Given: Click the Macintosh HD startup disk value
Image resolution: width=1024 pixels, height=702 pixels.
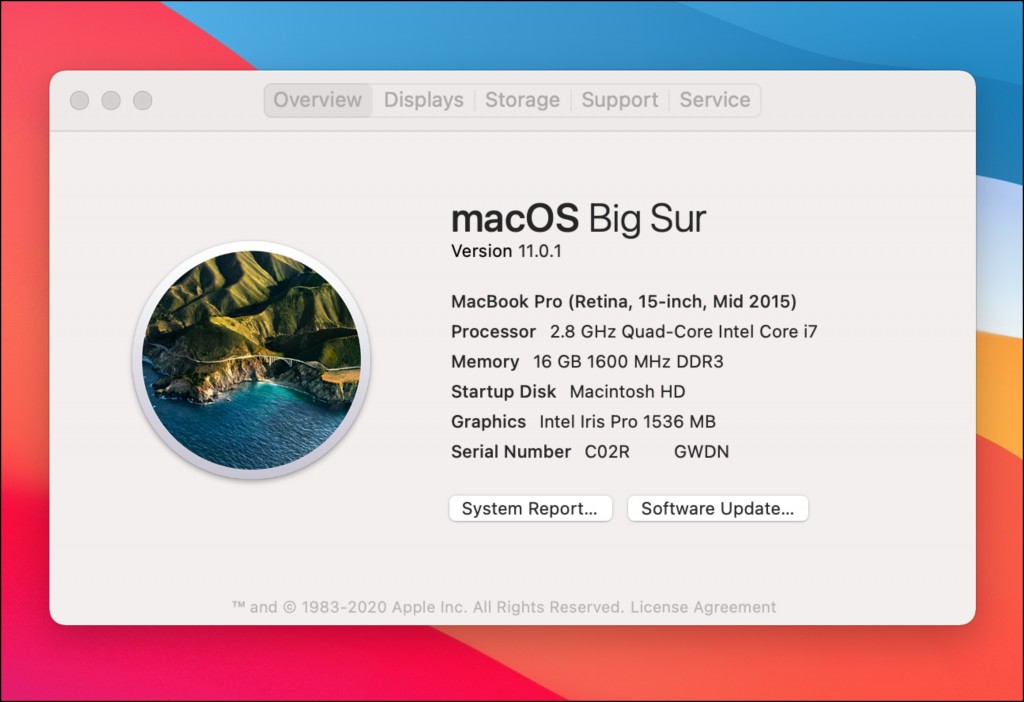Looking at the screenshot, I should [x=628, y=392].
